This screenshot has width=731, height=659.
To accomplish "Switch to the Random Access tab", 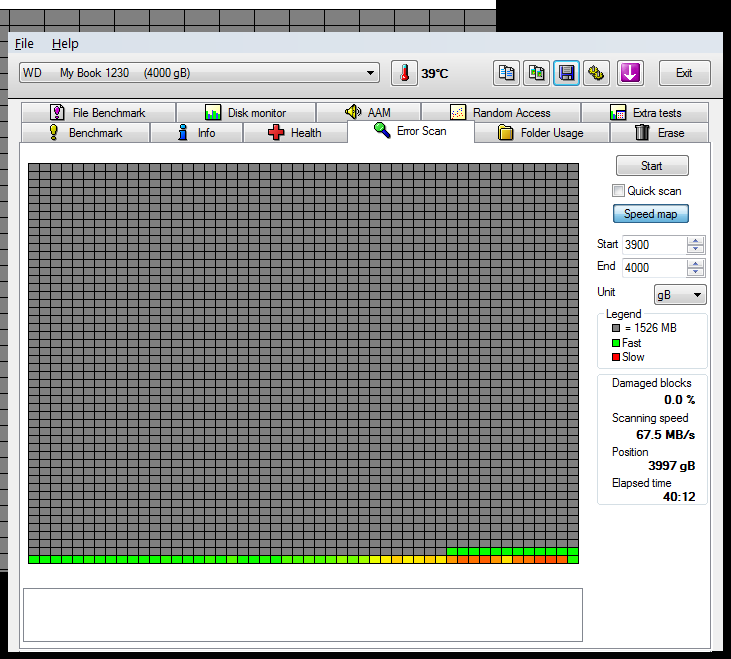I will coord(501,112).
